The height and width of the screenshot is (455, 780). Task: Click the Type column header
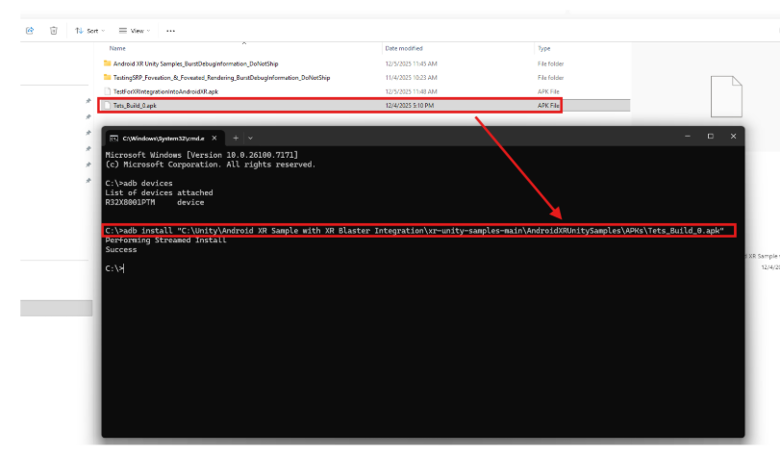(544, 48)
